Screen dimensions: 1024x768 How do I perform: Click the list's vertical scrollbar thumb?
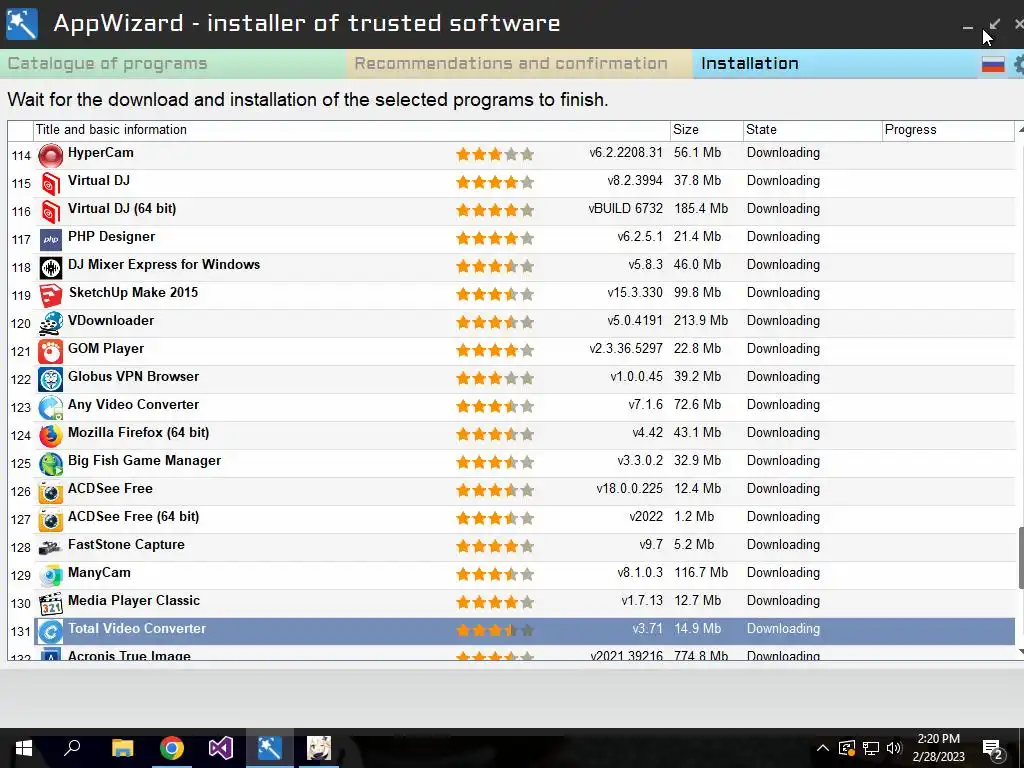[x=1021, y=558]
